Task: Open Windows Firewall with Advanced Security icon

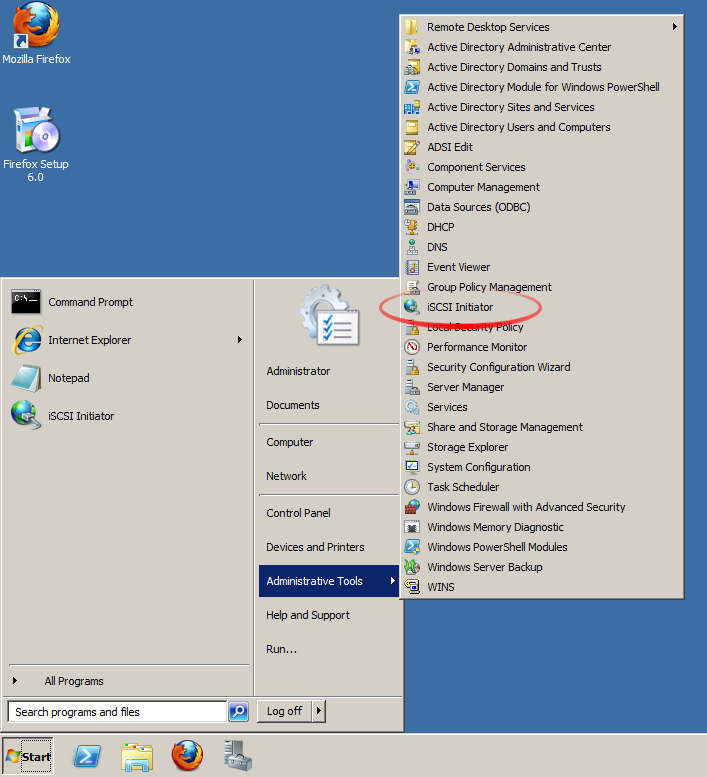Action: point(412,507)
